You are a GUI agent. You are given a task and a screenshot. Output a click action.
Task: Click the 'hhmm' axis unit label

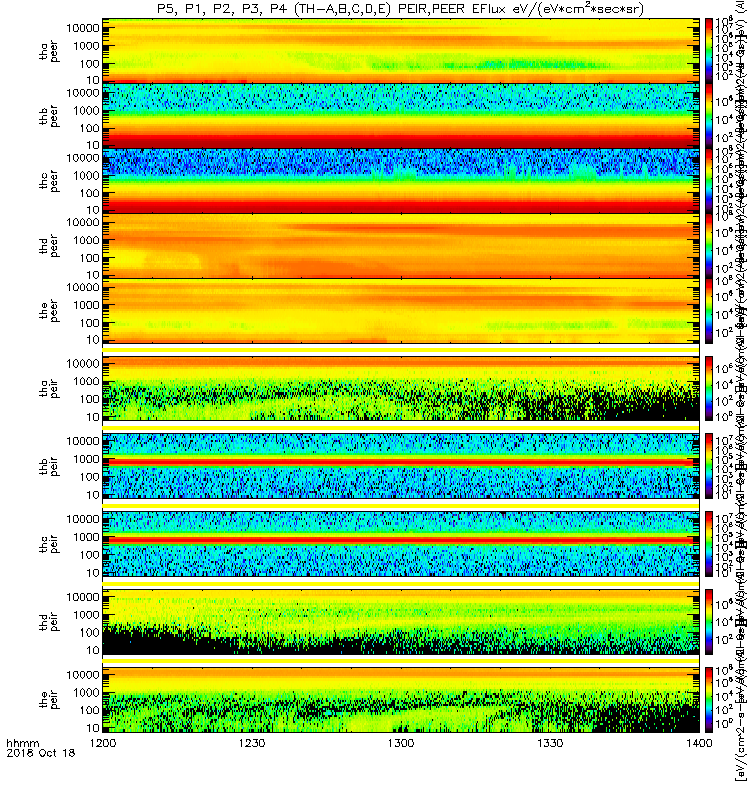(23, 743)
